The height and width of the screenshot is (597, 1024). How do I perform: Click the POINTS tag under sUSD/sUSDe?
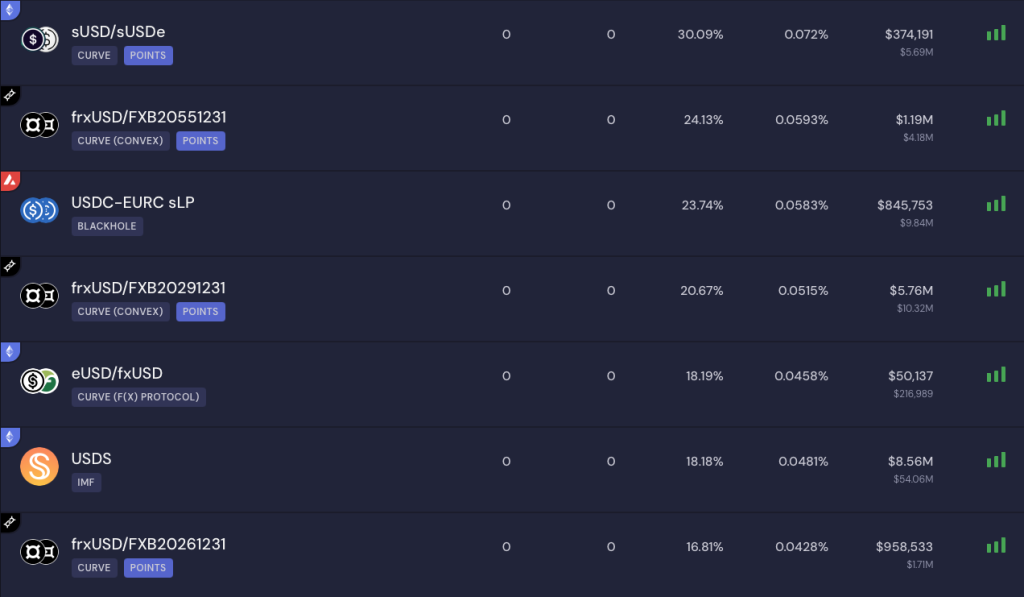[148, 55]
